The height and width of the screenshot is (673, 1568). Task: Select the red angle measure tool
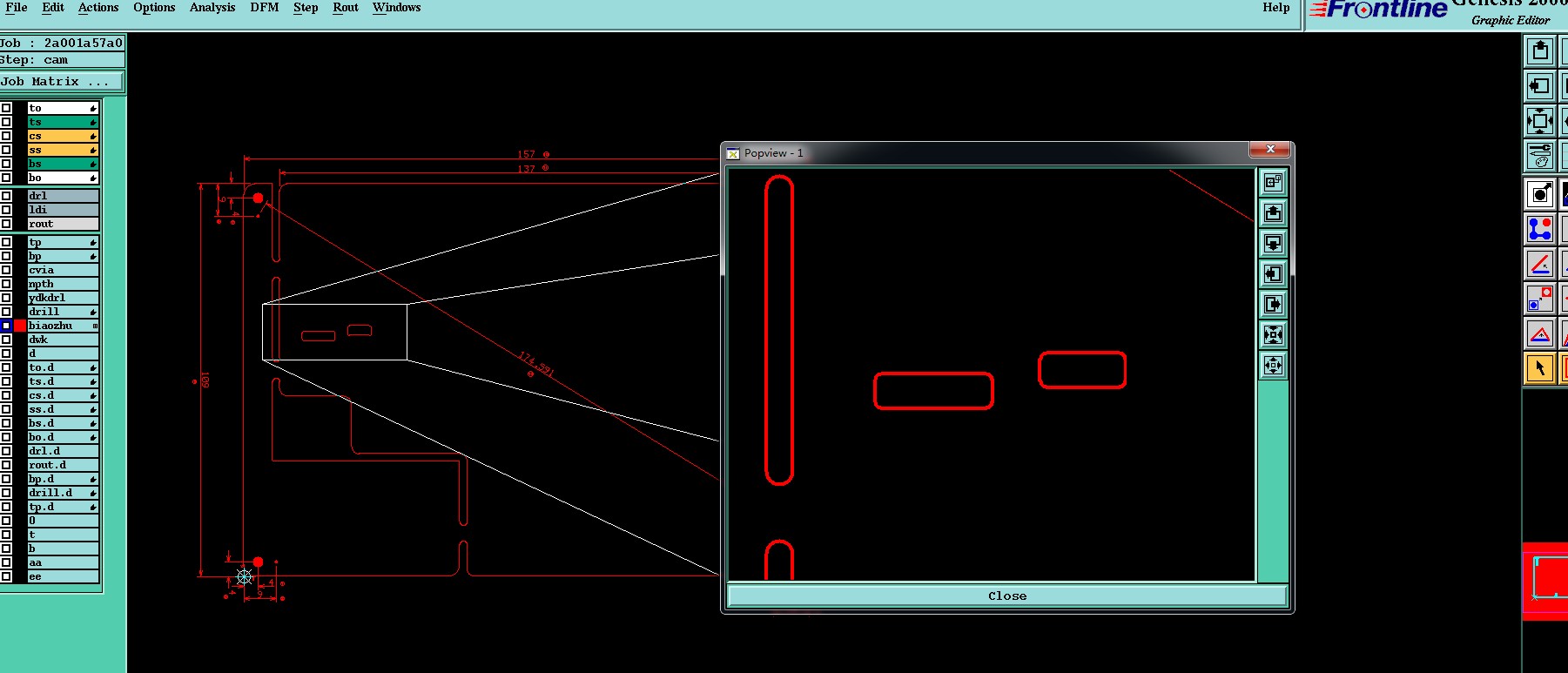click(1539, 264)
